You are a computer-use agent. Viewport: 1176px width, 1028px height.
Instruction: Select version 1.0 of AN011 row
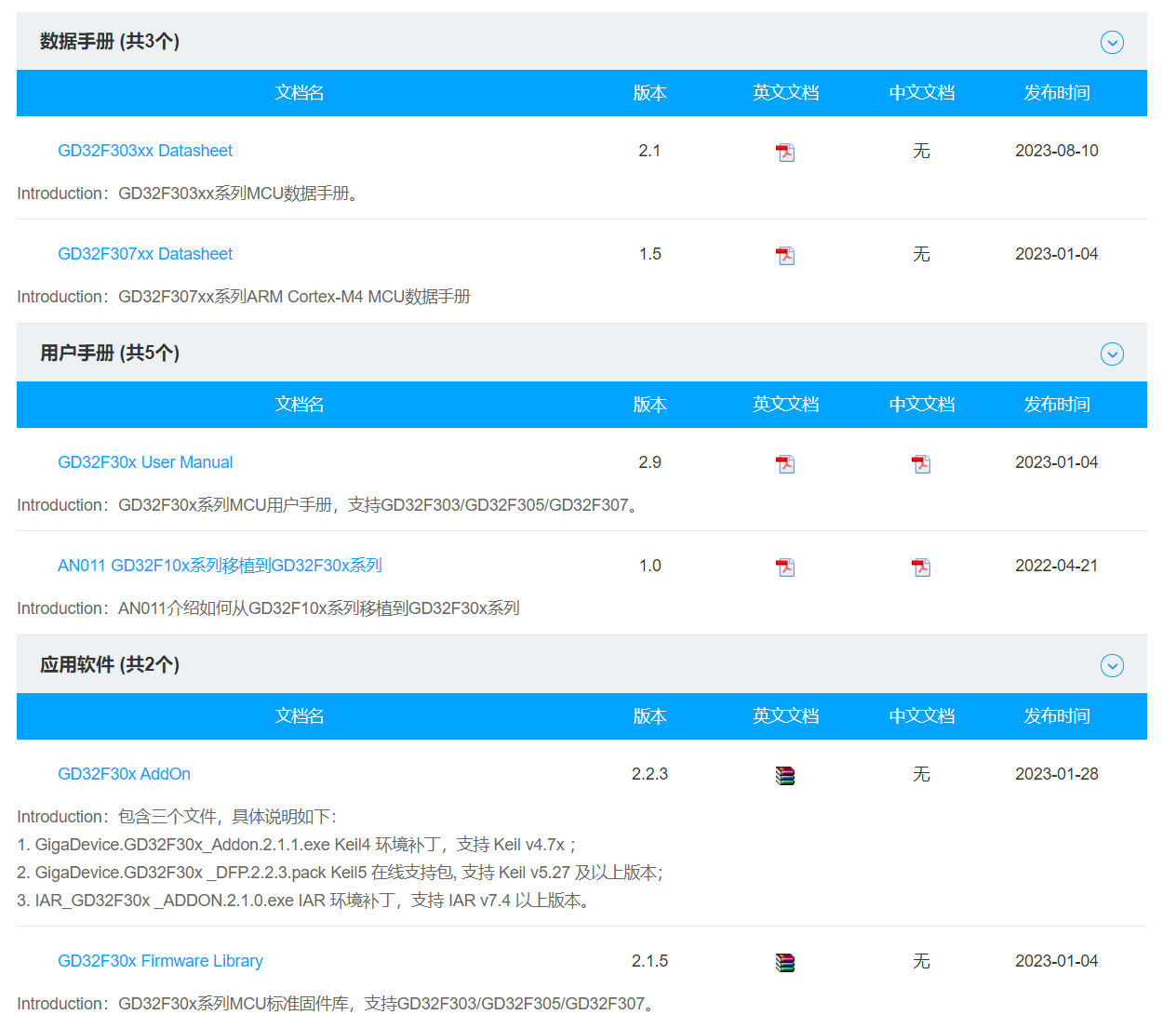tap(649, 566)
